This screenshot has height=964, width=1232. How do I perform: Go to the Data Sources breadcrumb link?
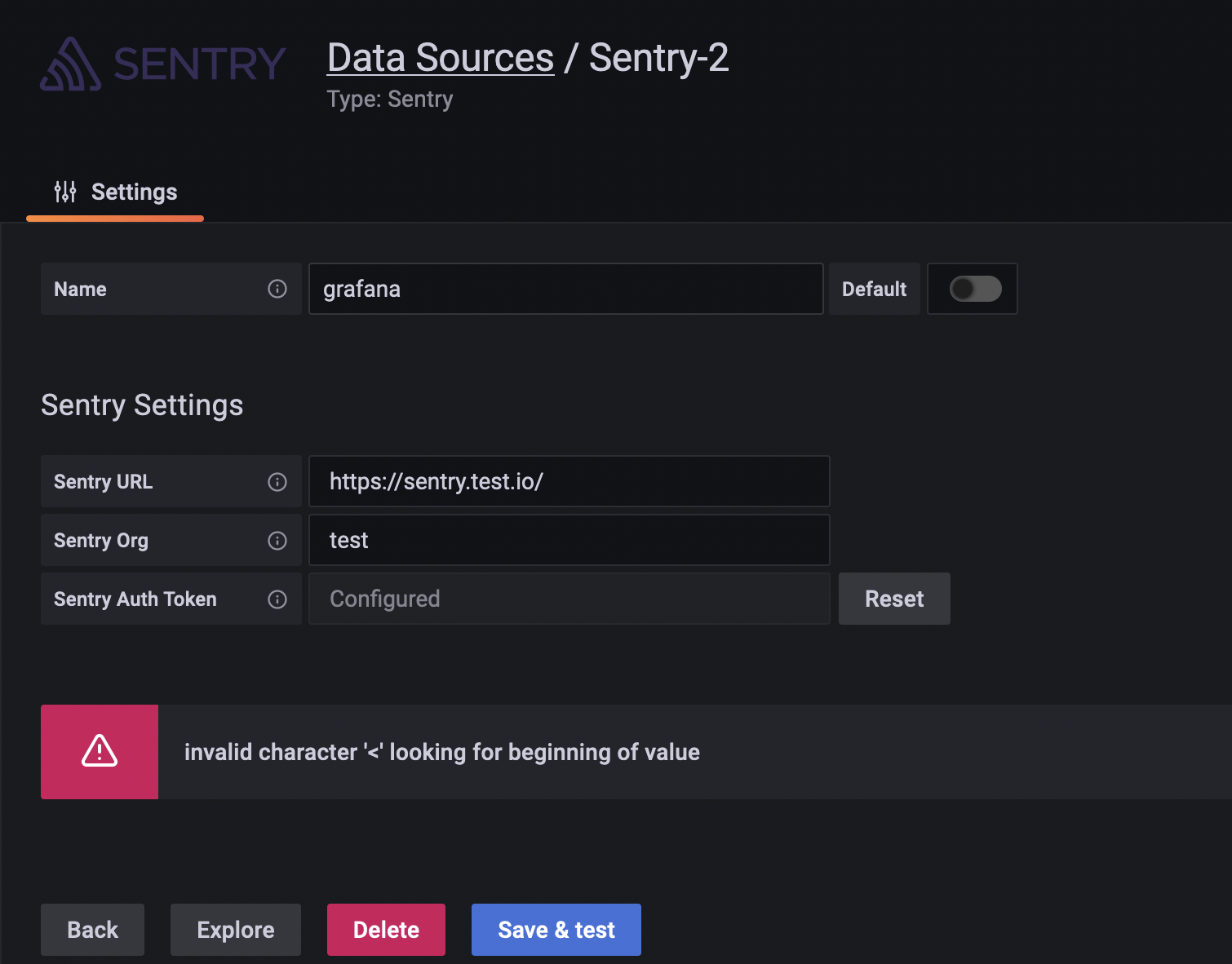[441, 58]
